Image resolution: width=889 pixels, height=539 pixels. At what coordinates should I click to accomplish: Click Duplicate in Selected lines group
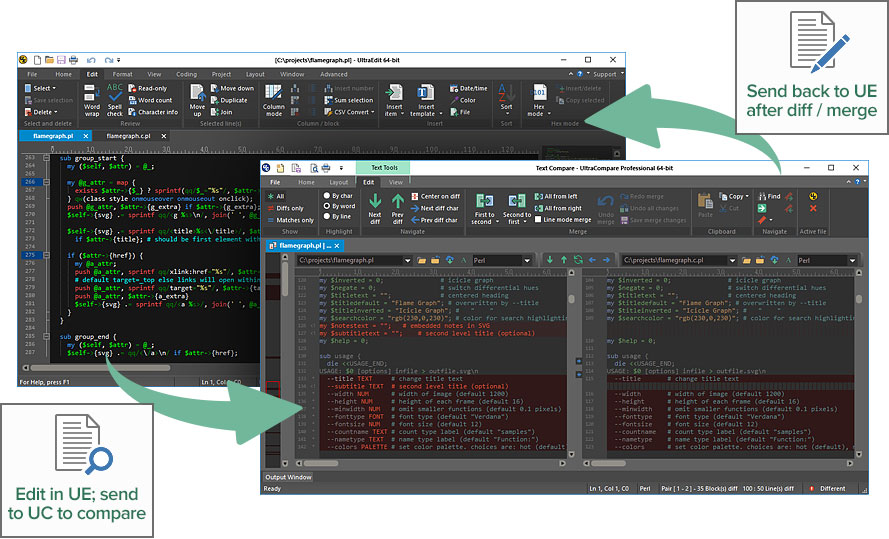pos(229,100)
